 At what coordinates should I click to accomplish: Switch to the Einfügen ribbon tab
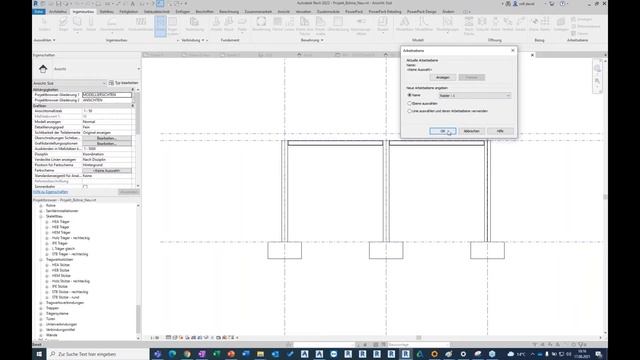(182, 11)
